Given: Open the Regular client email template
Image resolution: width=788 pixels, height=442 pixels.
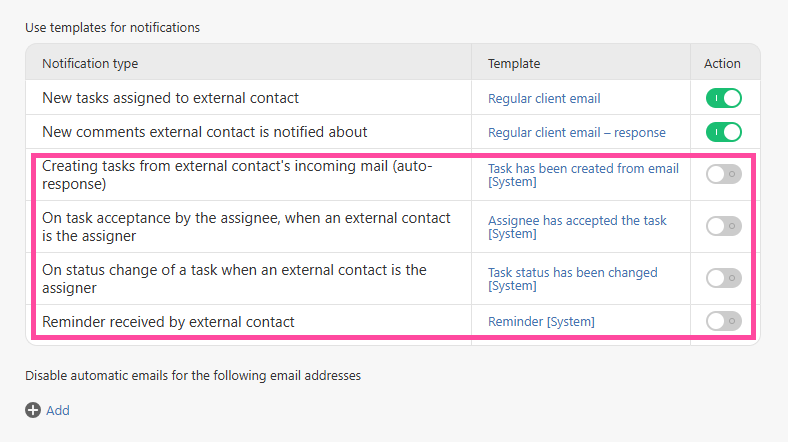Looking at the screenshot, I should (544, 99).
